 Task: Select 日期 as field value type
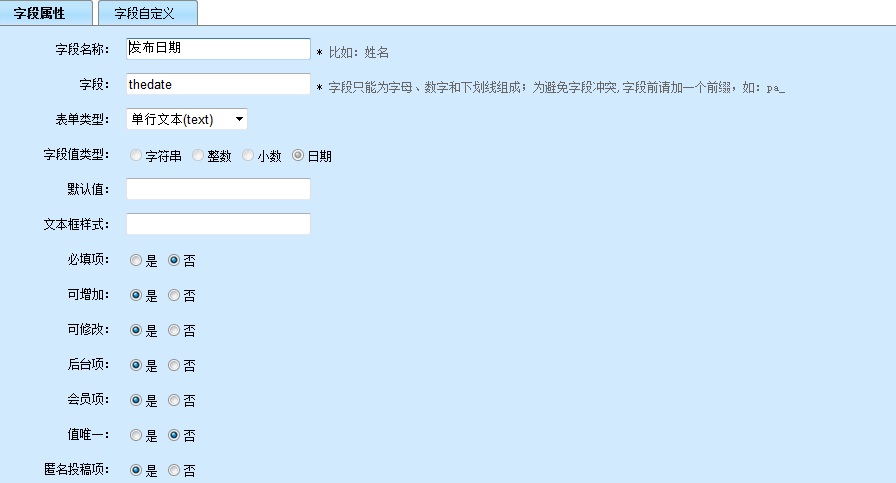(x=298, y=156)
